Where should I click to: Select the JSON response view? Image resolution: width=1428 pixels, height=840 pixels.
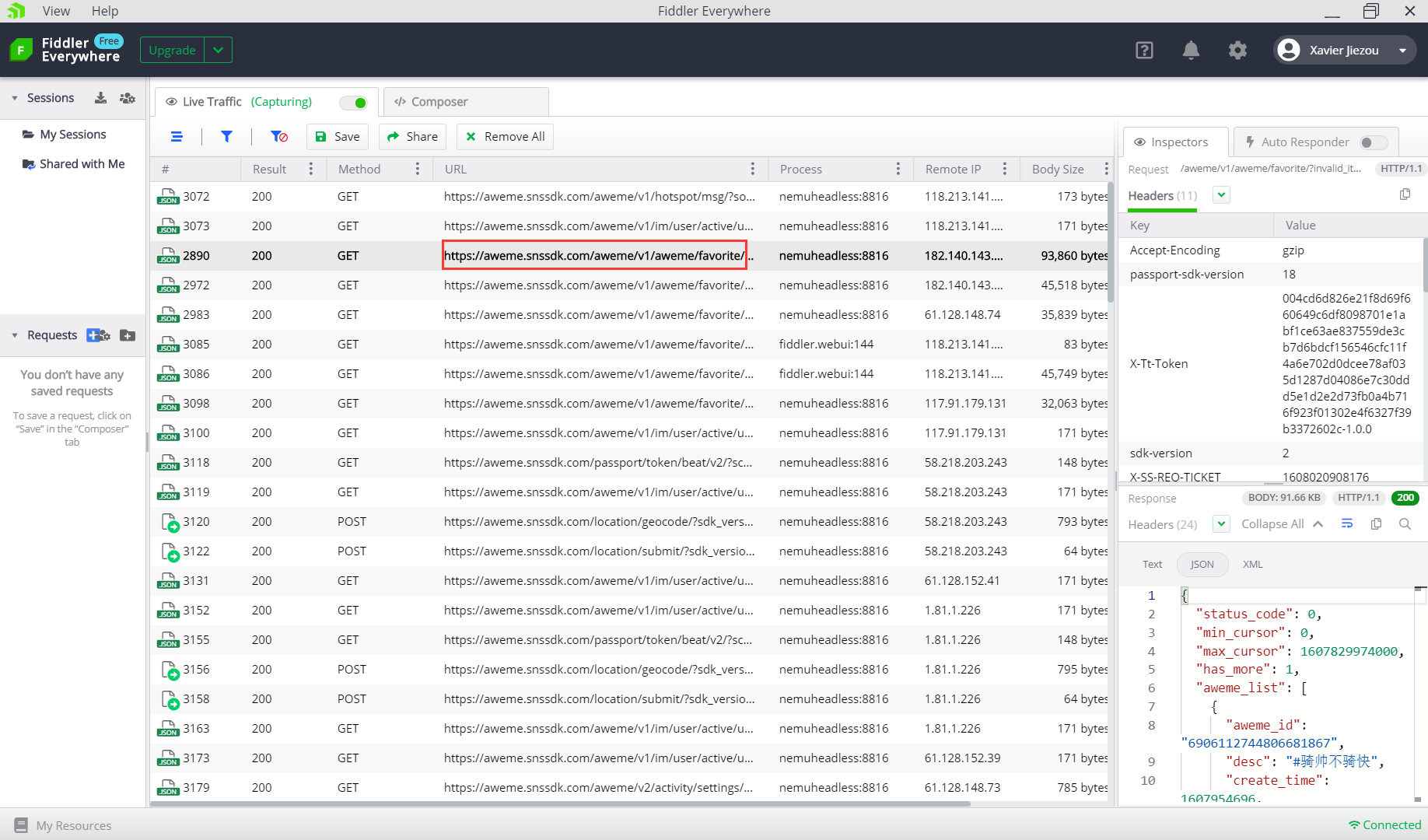tap(1202, 565)
